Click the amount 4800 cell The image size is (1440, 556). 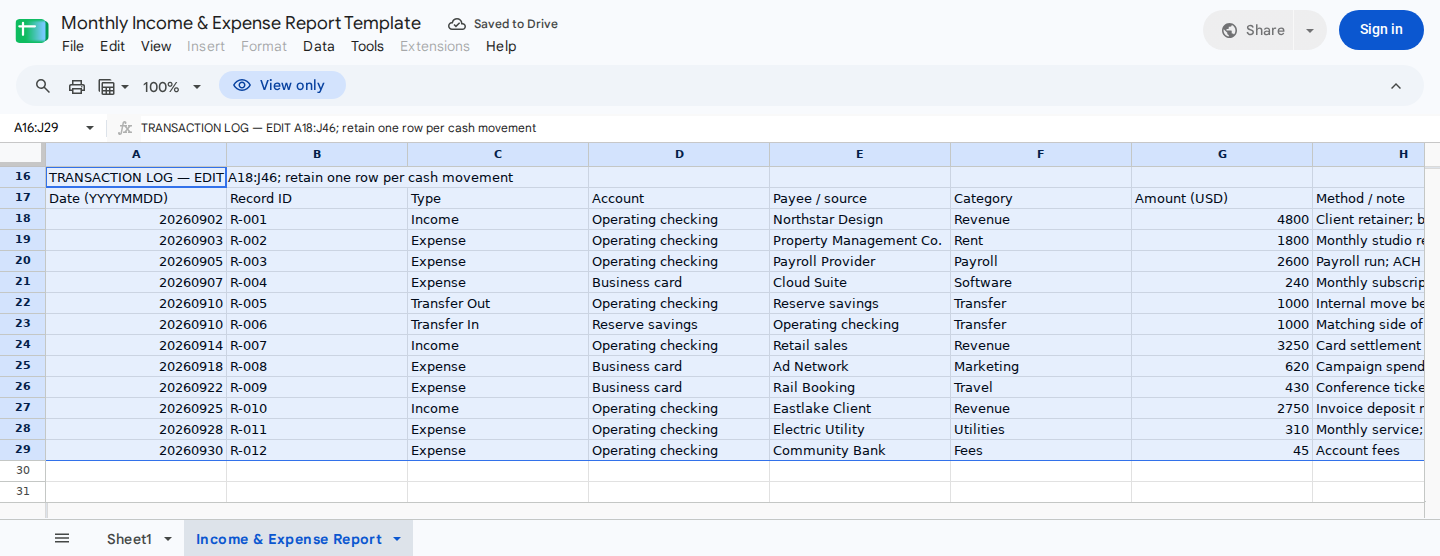(x=1222, y=219)
